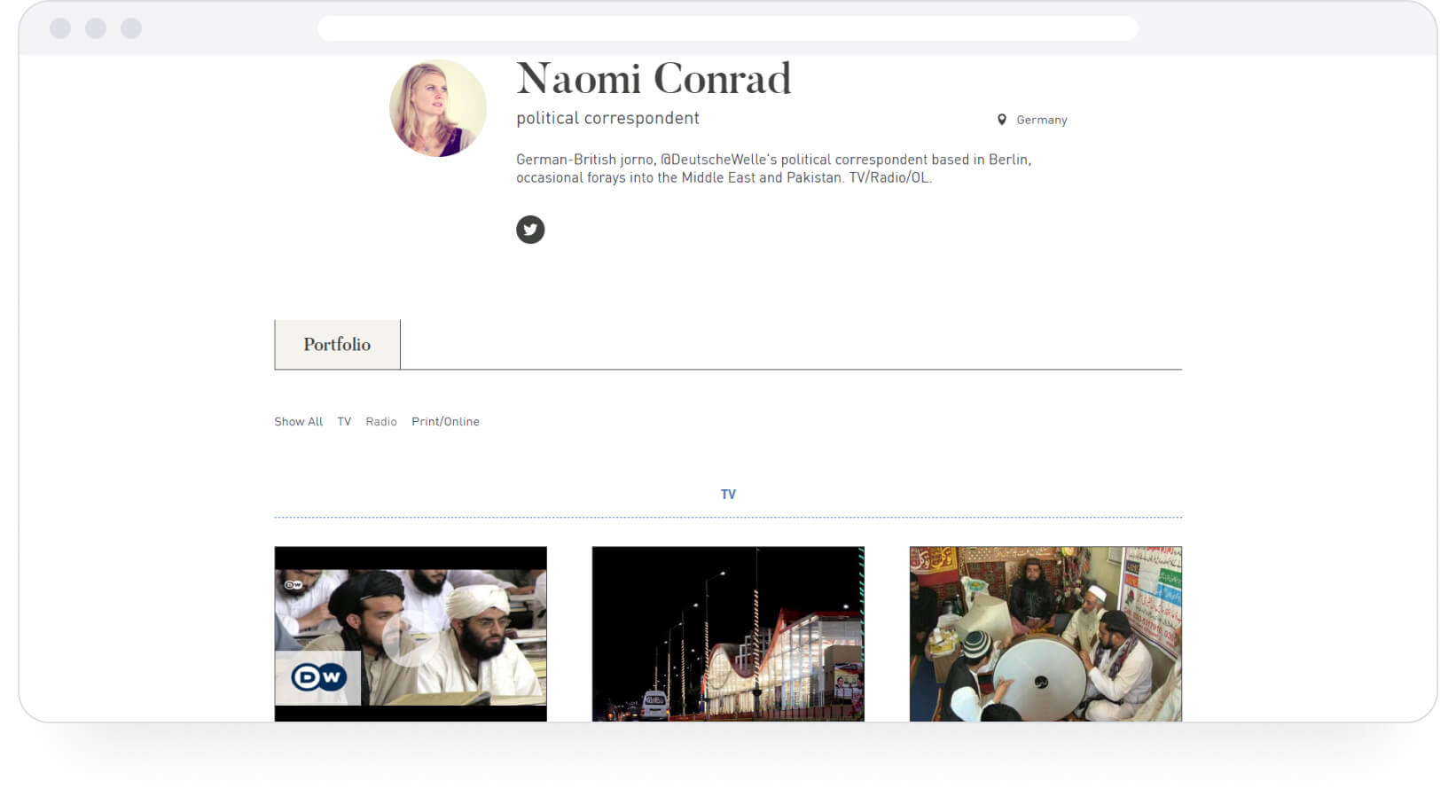Select the Show All filter

point(298,422)
